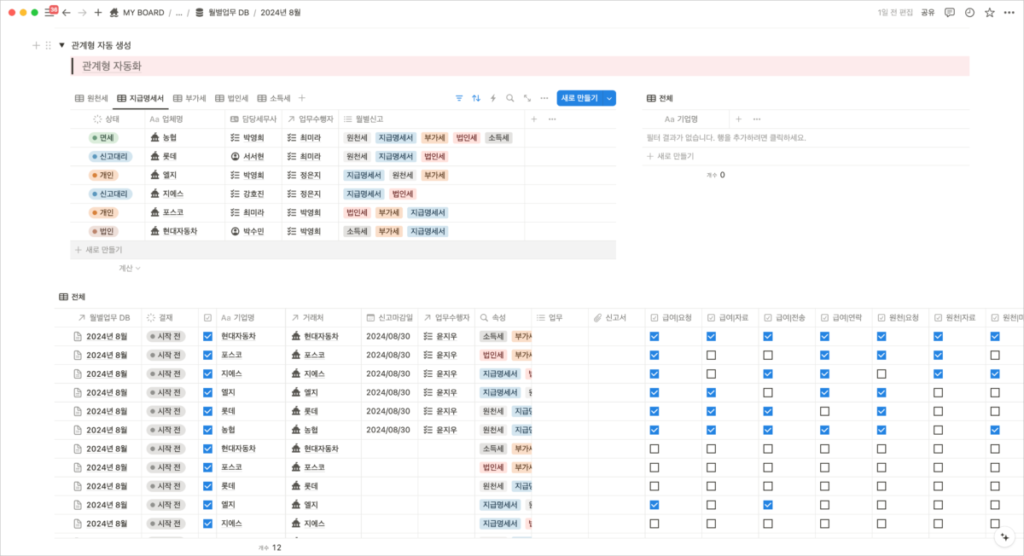Click pink 법인세 tag in 지에스 row
The image size is (1024, 556).
pos(402,194)
